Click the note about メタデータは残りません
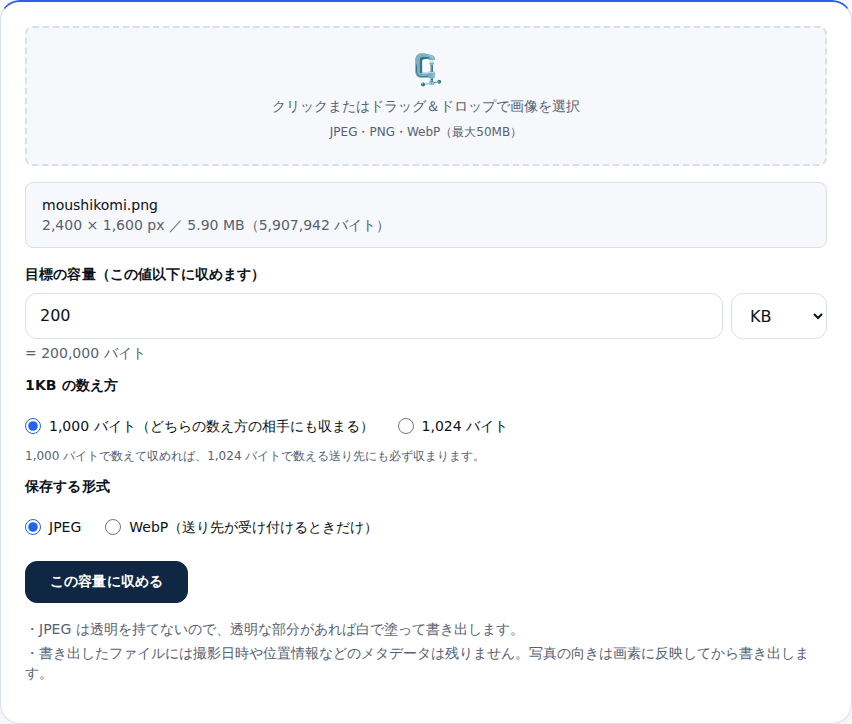Image resolution: width=852 pixels, height=724 pixels. (x=416, y=663)
